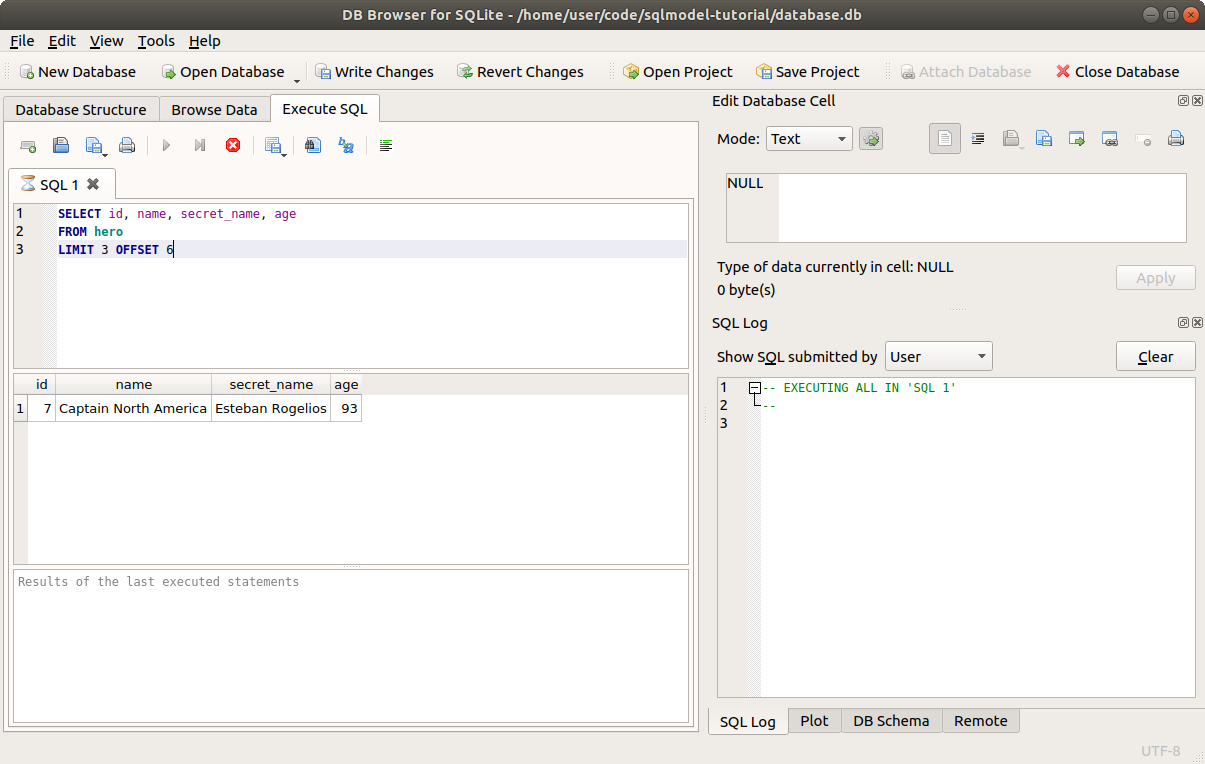The width and height of the screenshot is (1205, 764).
Task: Print the database cell contents
Action: (x=1175, y=138)
